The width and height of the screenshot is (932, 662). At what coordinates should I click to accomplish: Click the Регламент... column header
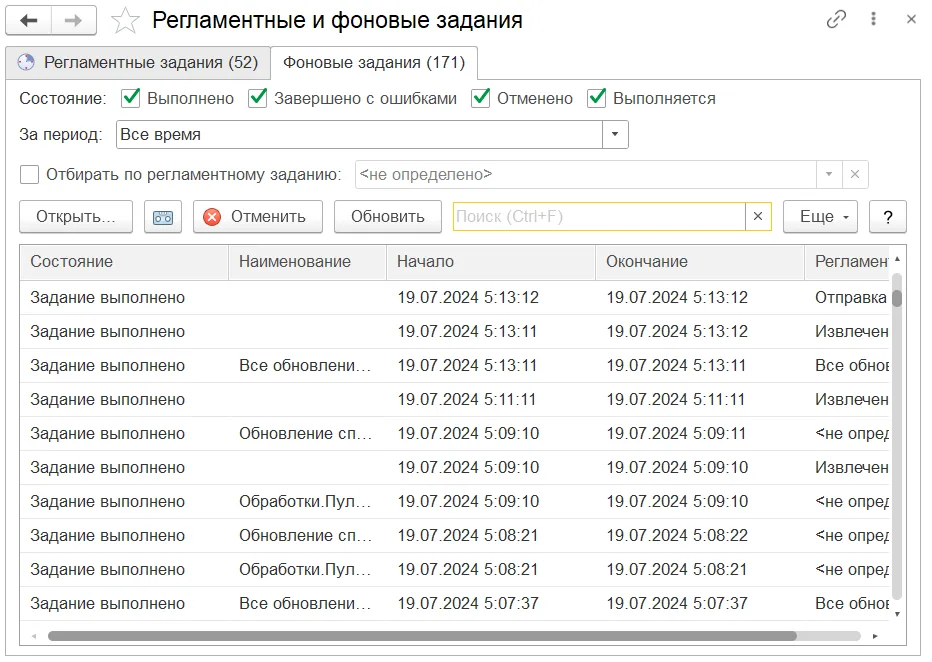point(847,262)
